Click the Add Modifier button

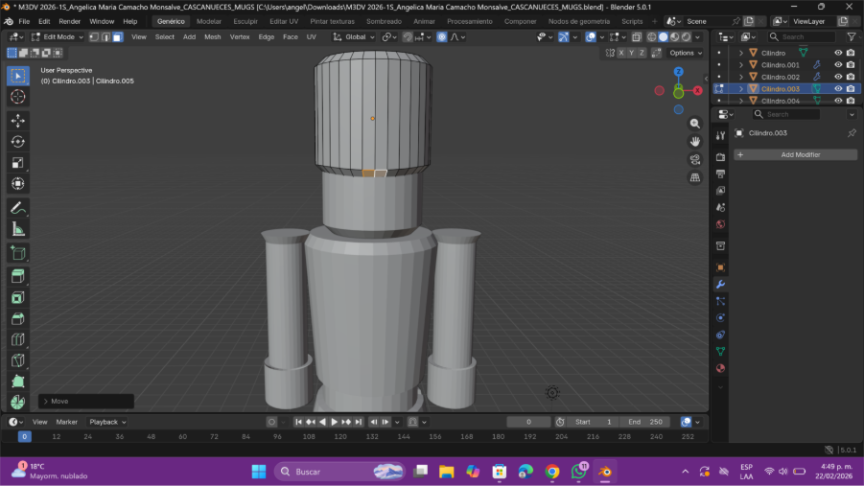tap(795, 155)
